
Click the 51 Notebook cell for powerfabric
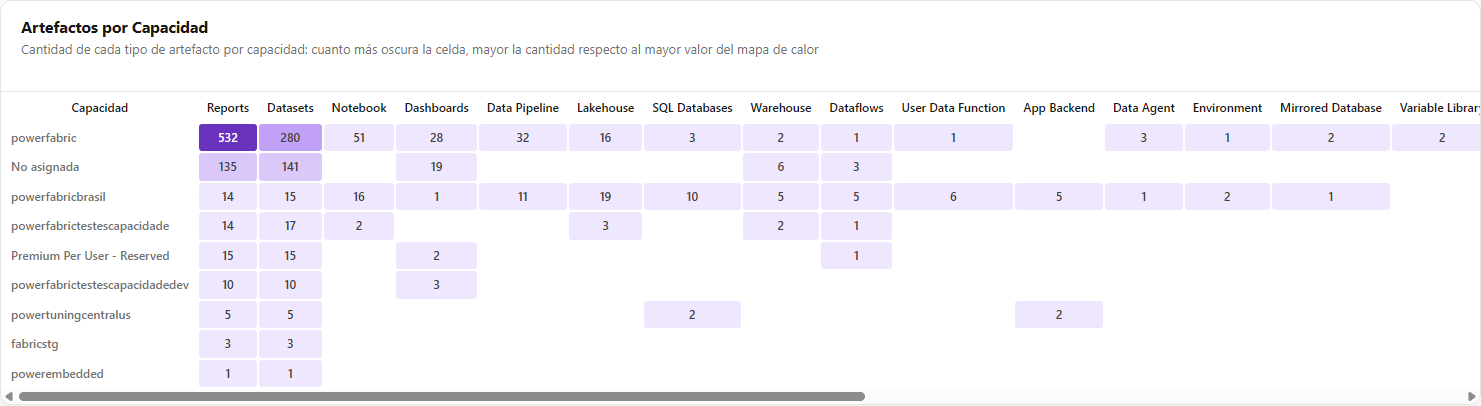point(359,138)
